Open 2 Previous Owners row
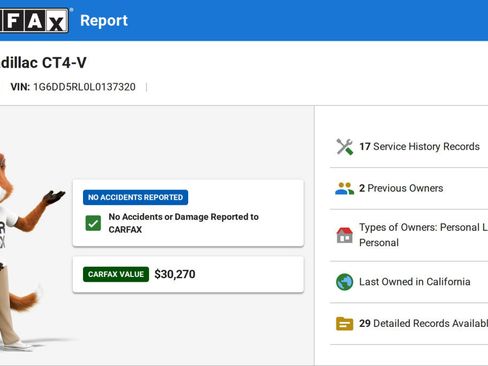The width and height of the screenshot is (488, 366). (x=409, y=188)
